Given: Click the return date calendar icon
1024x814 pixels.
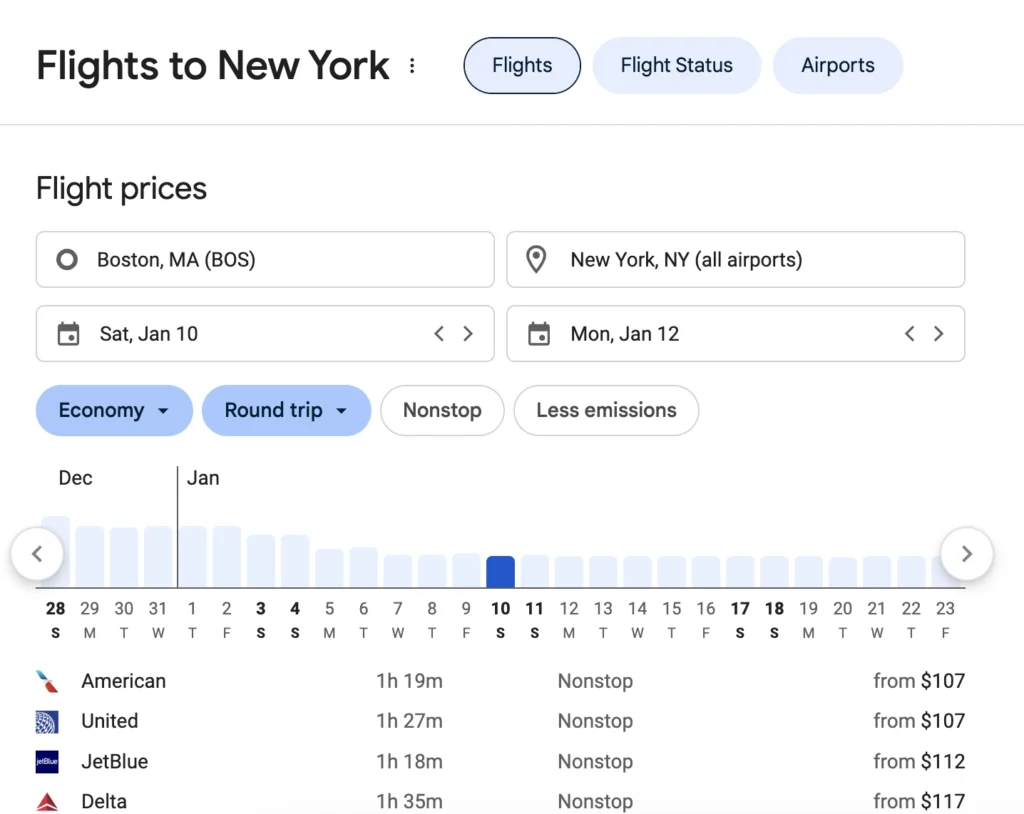Looking at the screenshot, I should 539,334.
